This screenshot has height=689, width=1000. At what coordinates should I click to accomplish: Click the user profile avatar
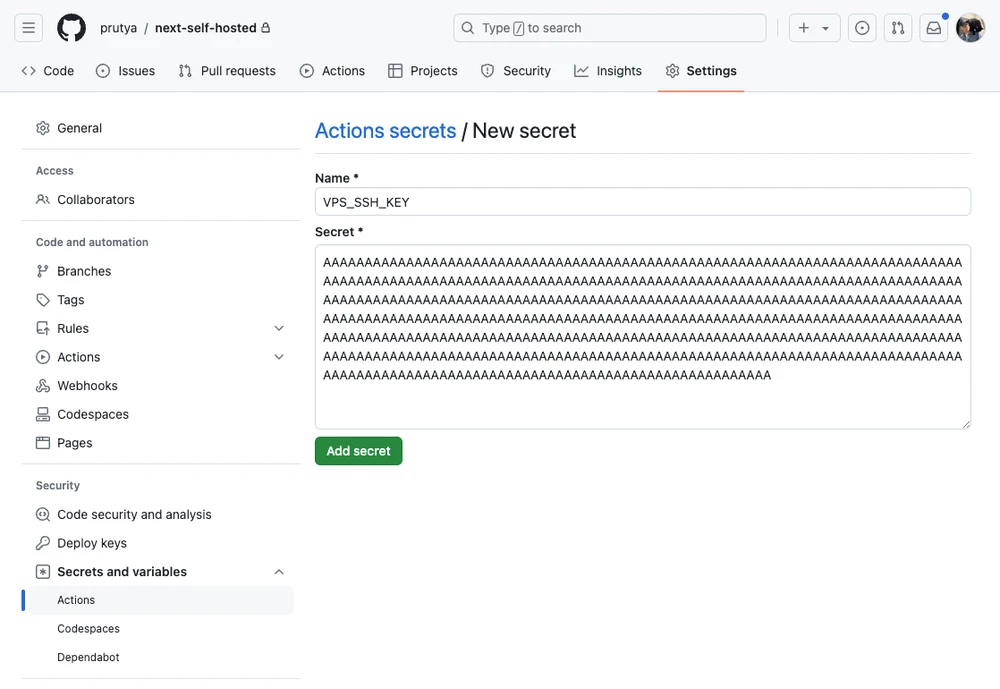(970, 28)
